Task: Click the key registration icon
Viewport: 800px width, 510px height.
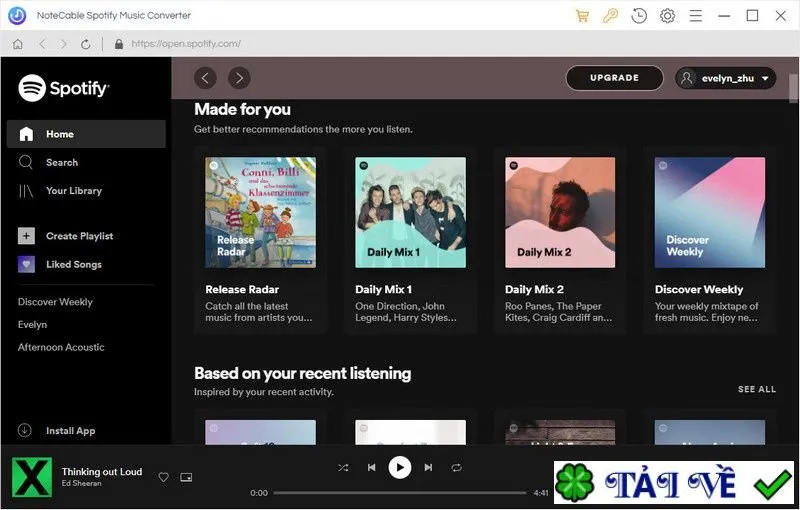Action: tap(610, 16)
